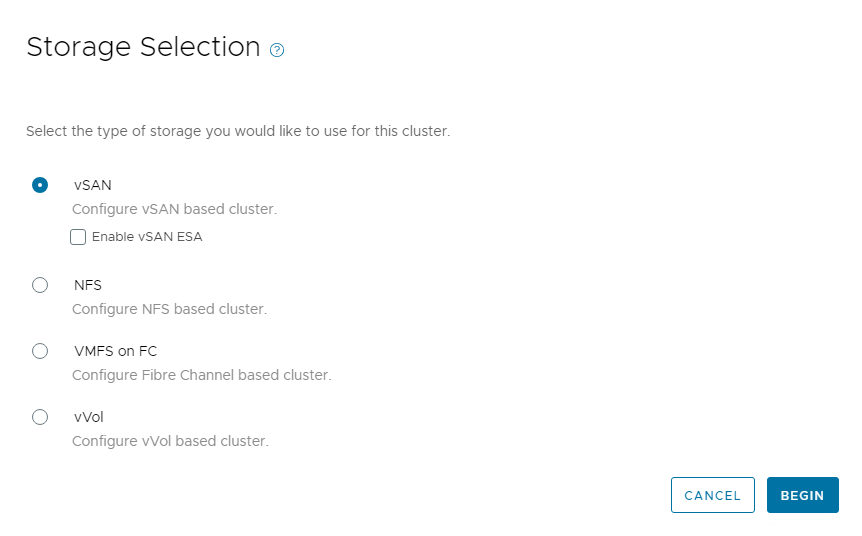The height and width of the screenshot is (536, 862).
Task: Click the VMFS on FC option label
Action: tap(115, 351)
